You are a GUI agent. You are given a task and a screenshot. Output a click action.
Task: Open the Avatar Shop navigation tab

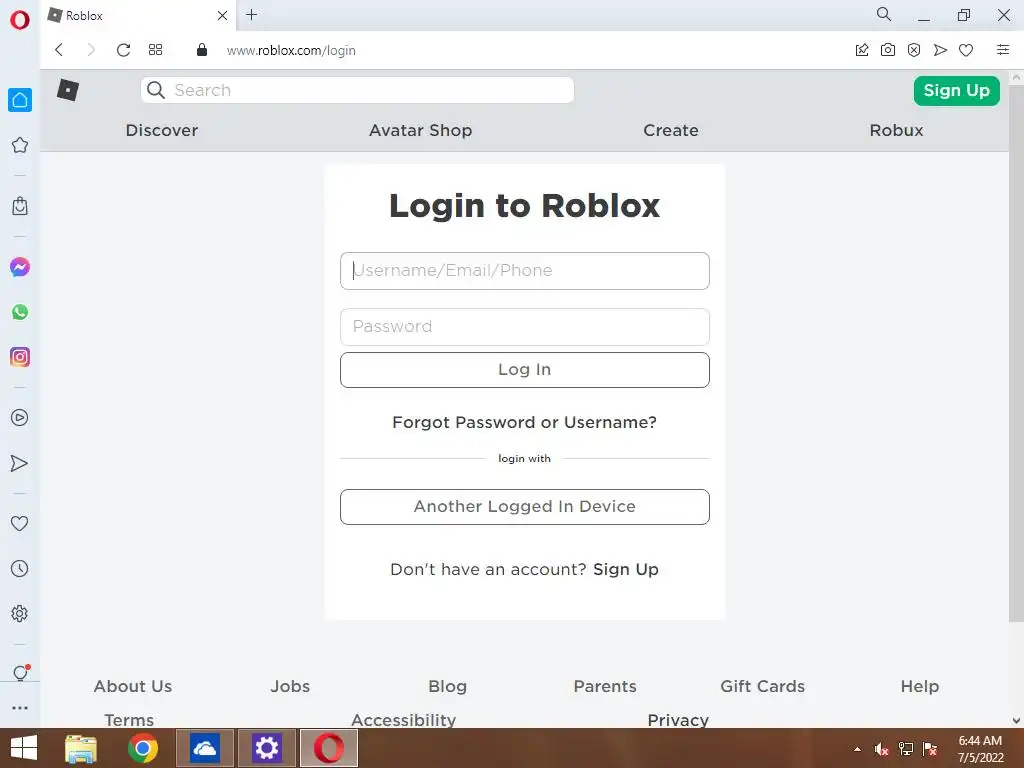[421, 131]
